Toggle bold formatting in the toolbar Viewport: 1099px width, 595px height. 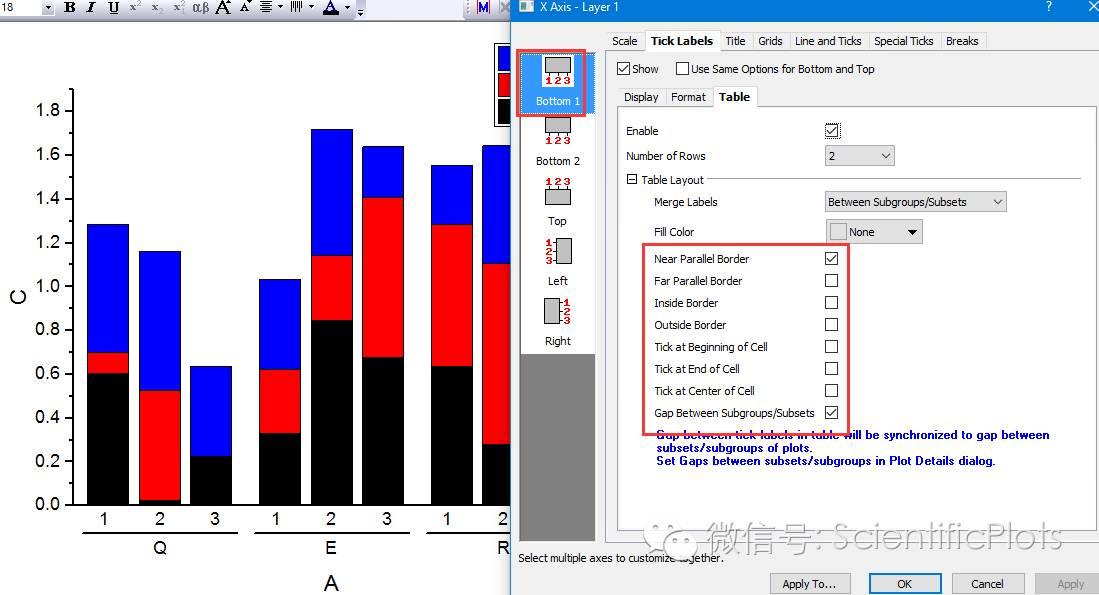point(67,10)
